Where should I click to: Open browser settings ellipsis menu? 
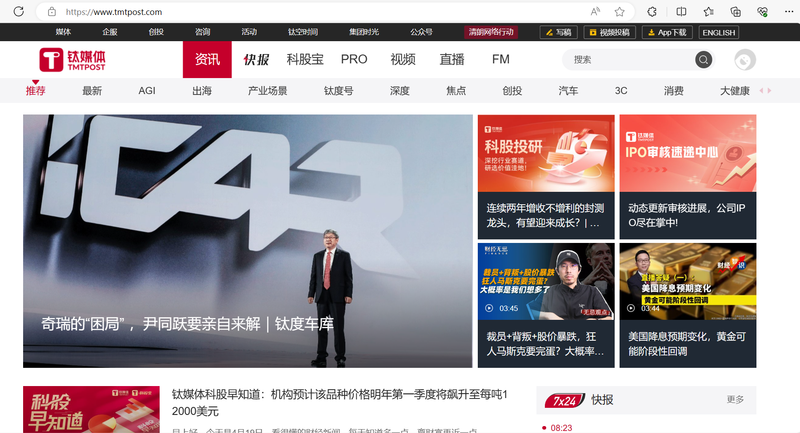[x=789, y=12]
